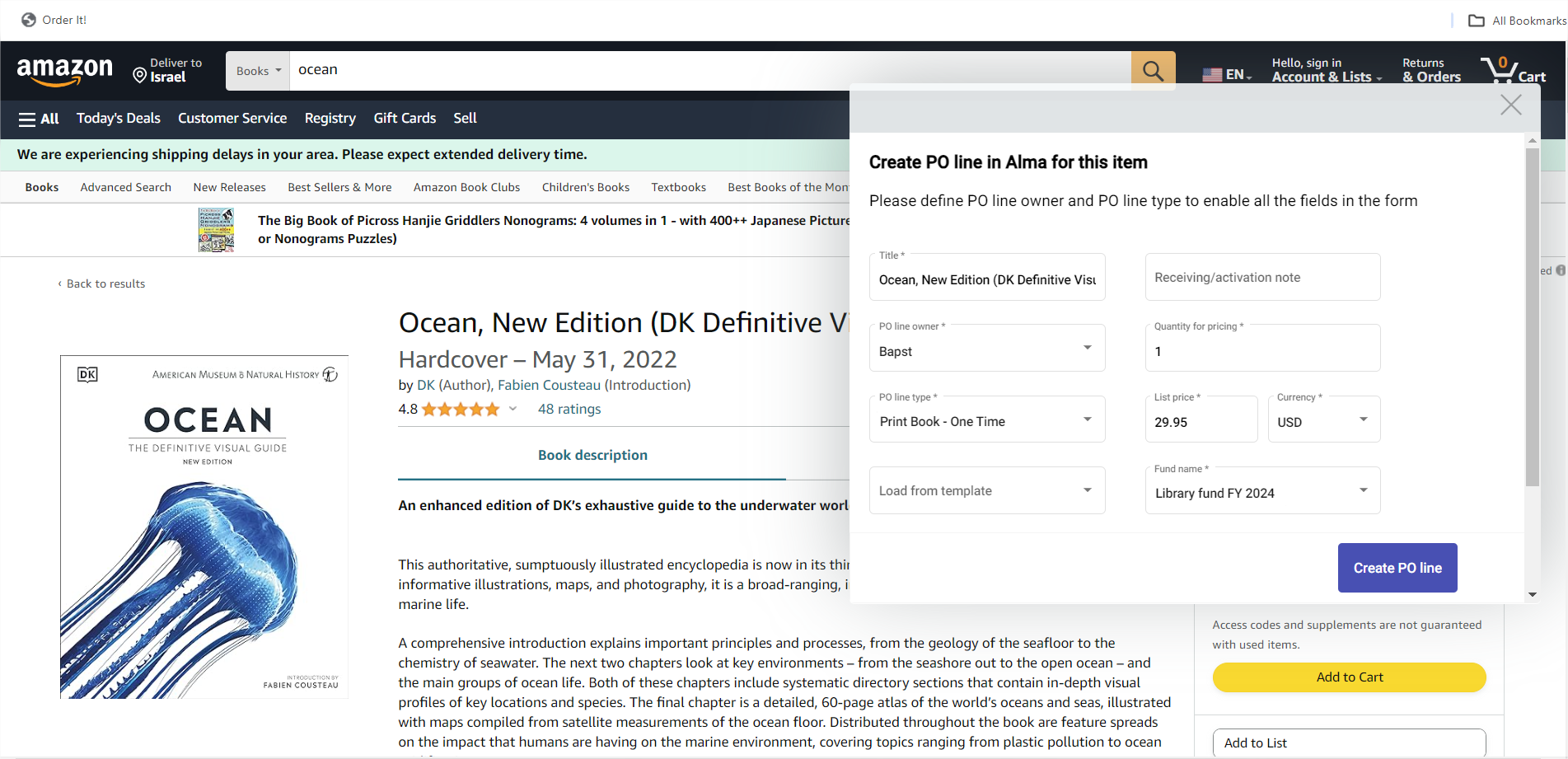This screenshot has width=1568, height=759.
Task: Click the Book description tab
Action: [592, 456]
